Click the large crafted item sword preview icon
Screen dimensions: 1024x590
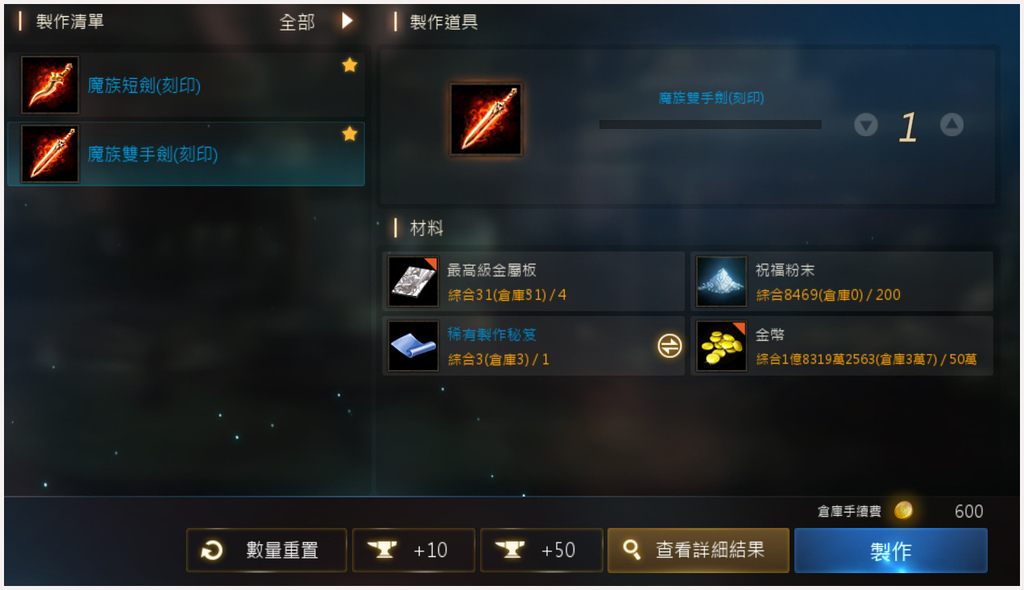pos(486,119)
